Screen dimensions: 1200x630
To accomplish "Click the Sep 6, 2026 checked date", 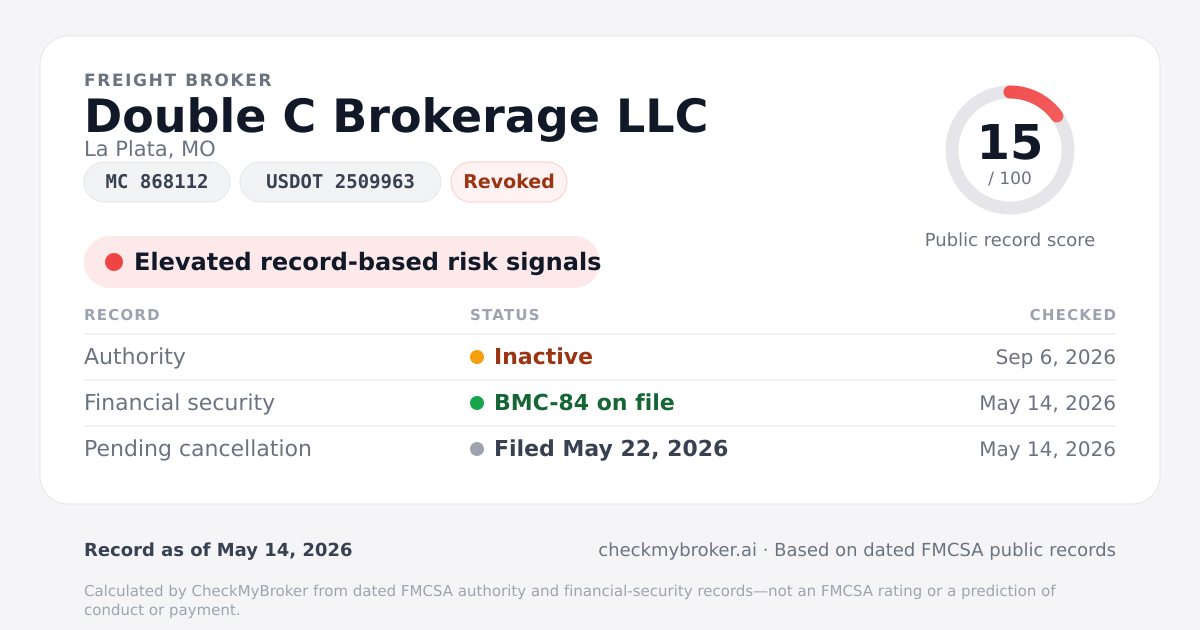I will click(x=1056, y=357).
